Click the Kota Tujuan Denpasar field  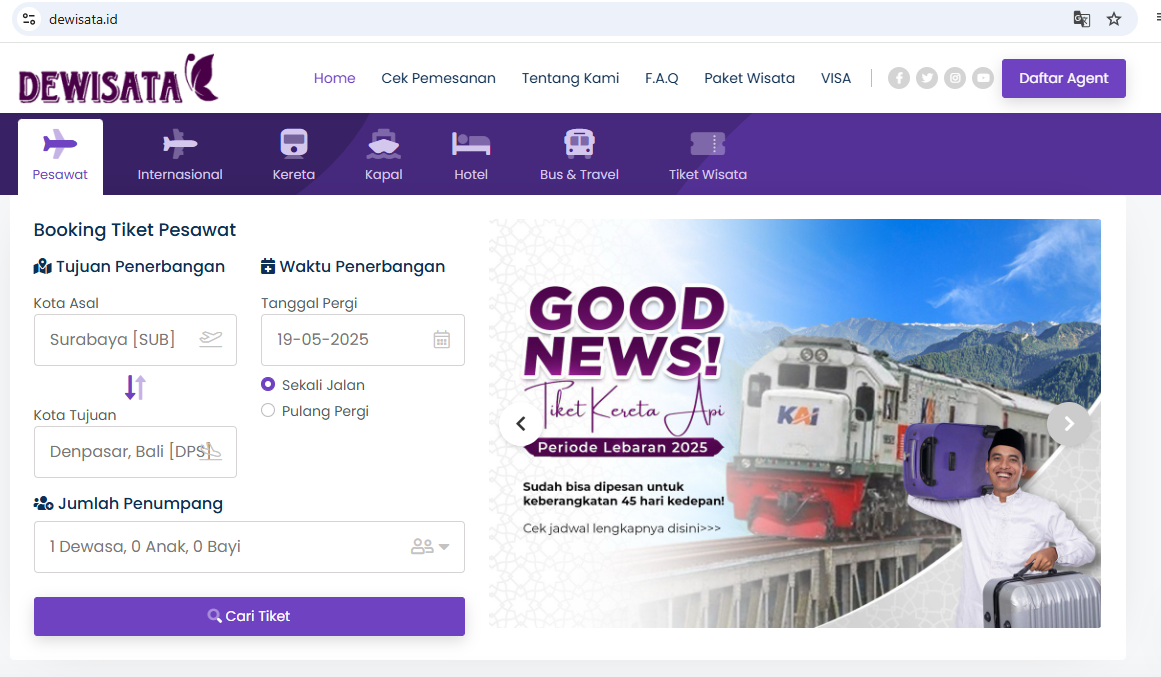135,452
